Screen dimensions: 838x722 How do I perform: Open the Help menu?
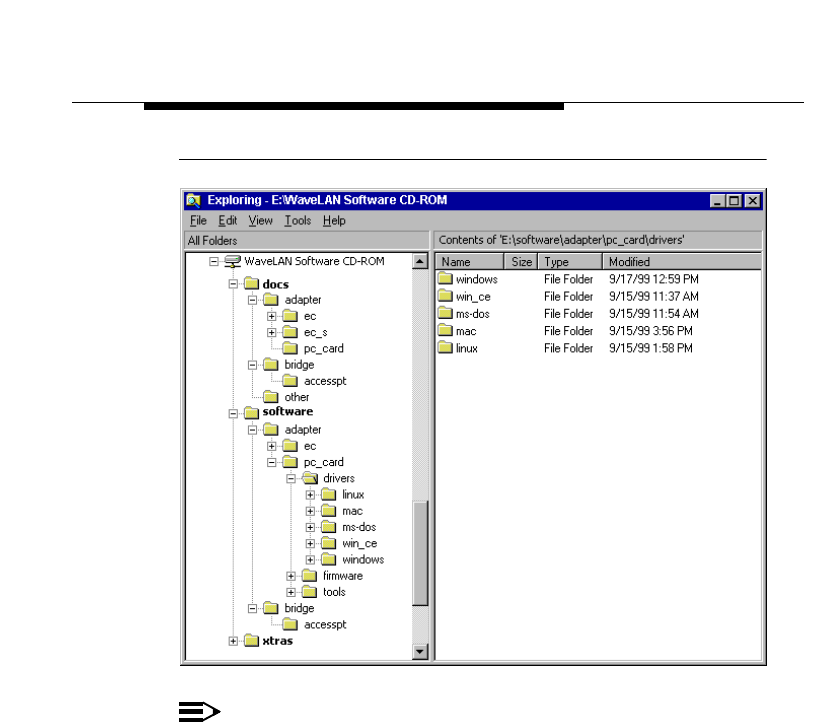pyautogui.click(x=334, y=221)
